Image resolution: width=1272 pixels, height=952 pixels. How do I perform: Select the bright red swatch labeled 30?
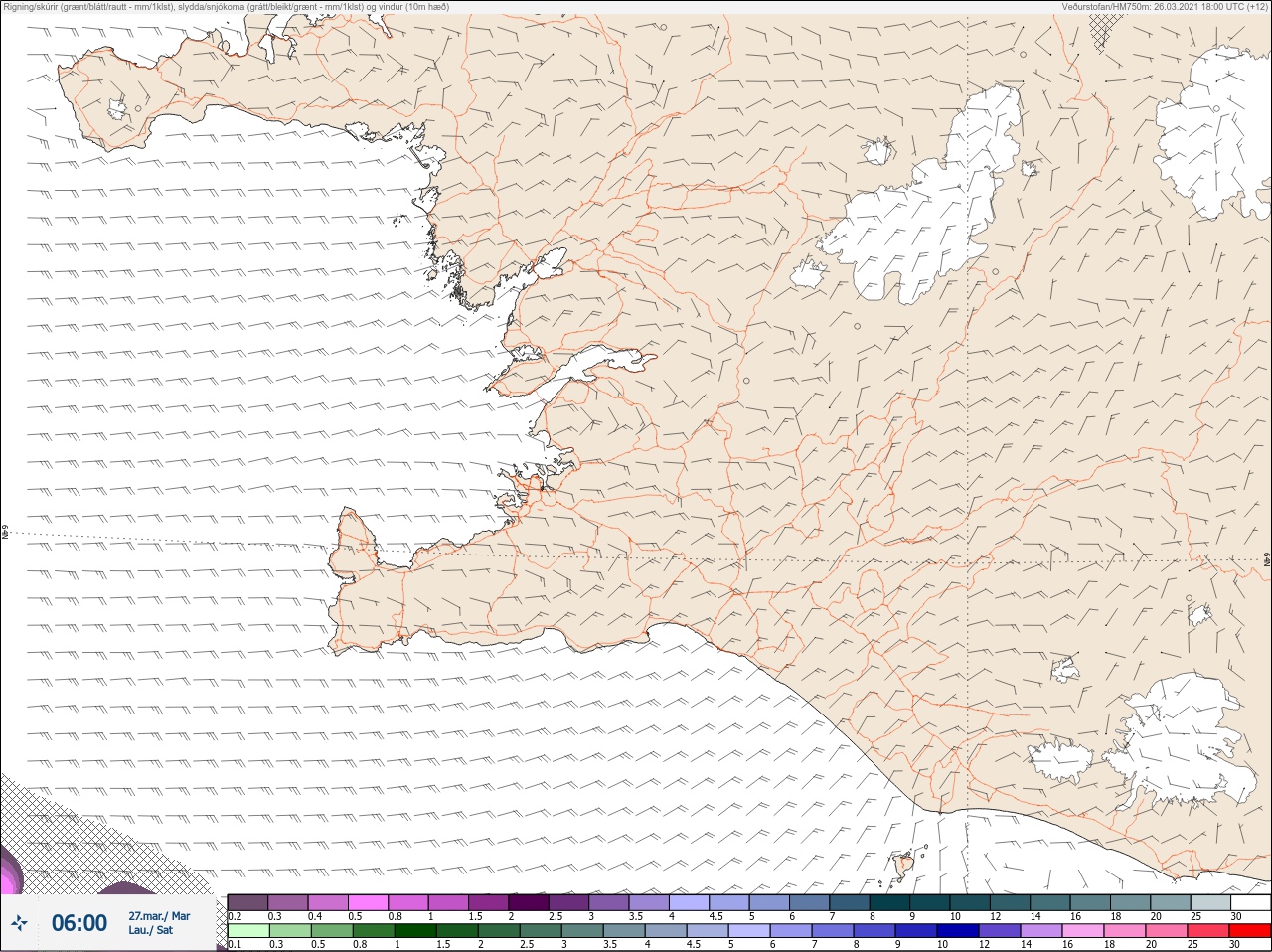[x=1250, y=931]
